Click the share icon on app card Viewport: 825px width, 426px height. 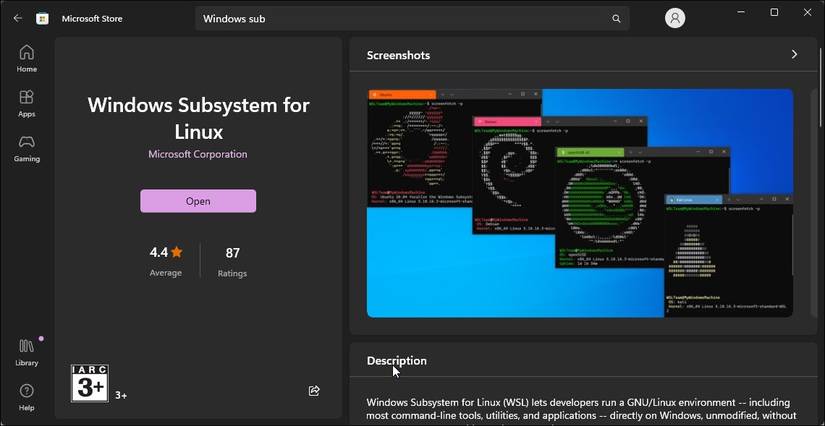coord(314,391)
